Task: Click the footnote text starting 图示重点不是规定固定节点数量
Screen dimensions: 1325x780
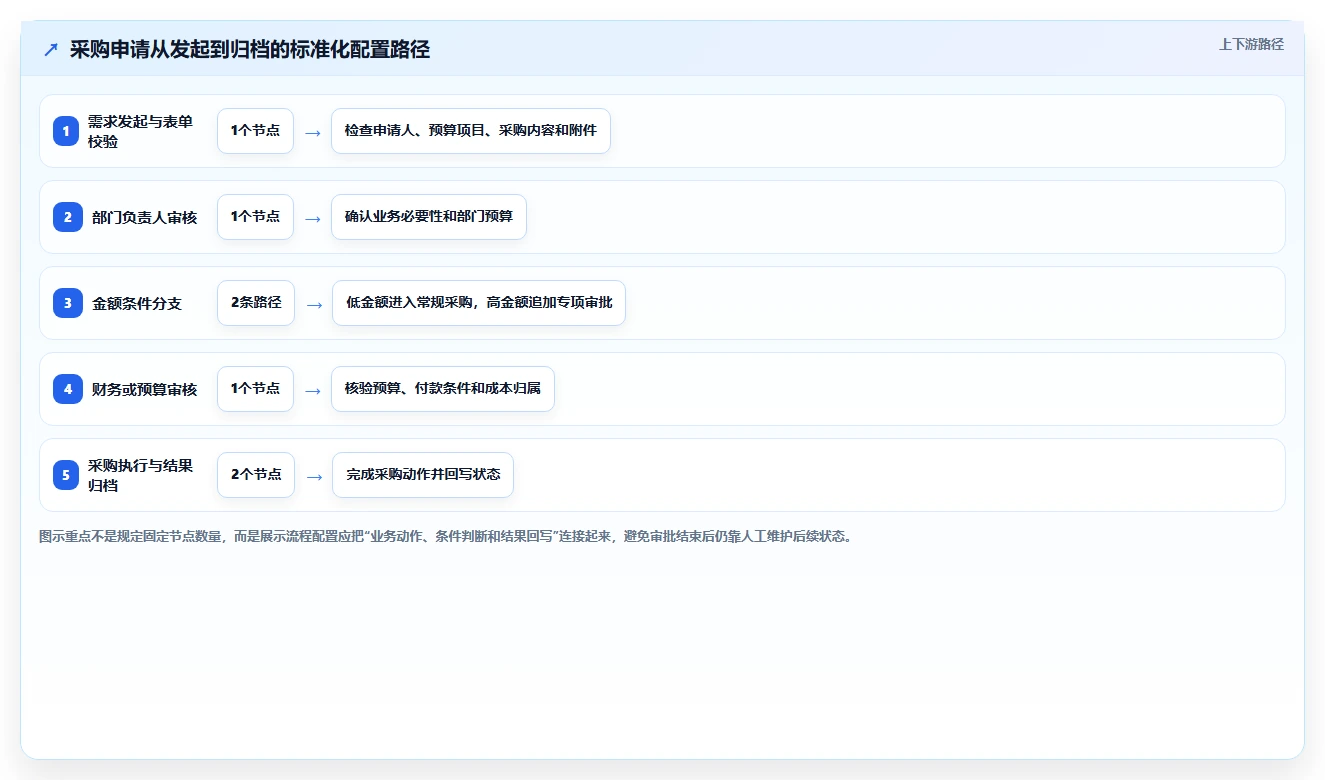Action: (x=446, y=536)
